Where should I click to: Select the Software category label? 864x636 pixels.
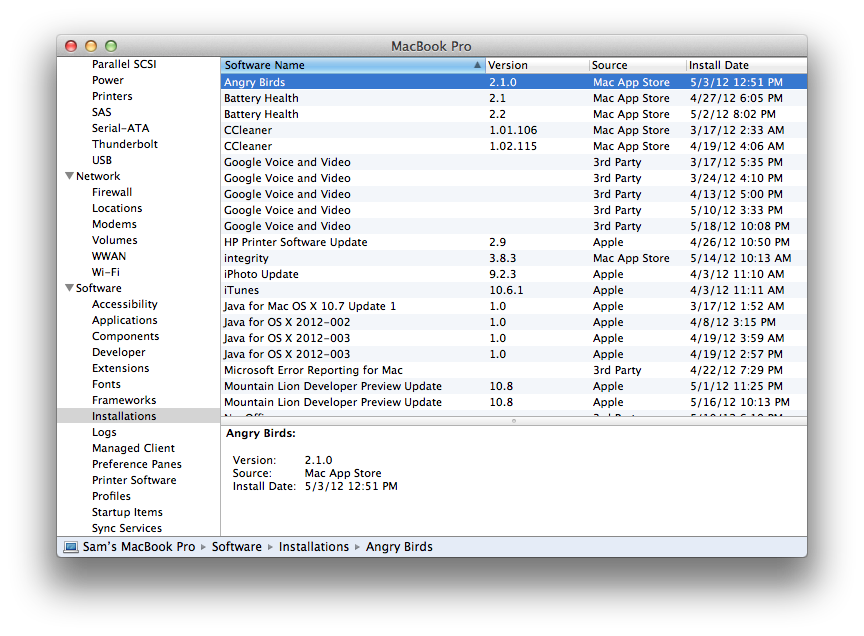pyautogui.click(x=99, y=288)
